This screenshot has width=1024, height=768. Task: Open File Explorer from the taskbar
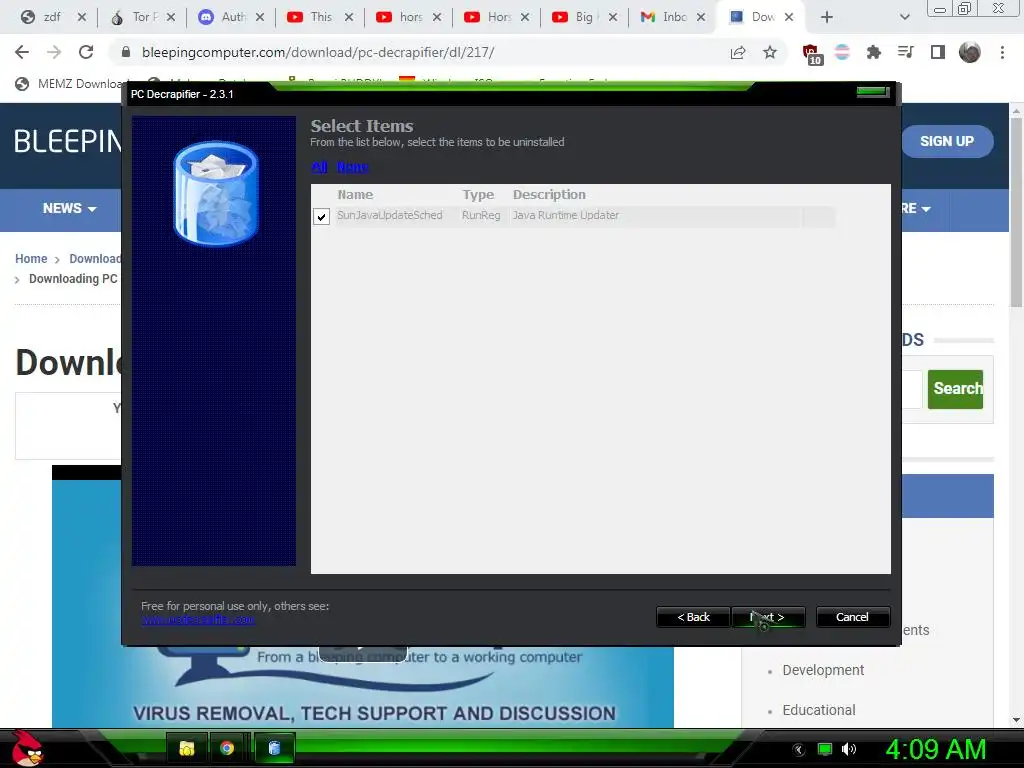point(187,748)
